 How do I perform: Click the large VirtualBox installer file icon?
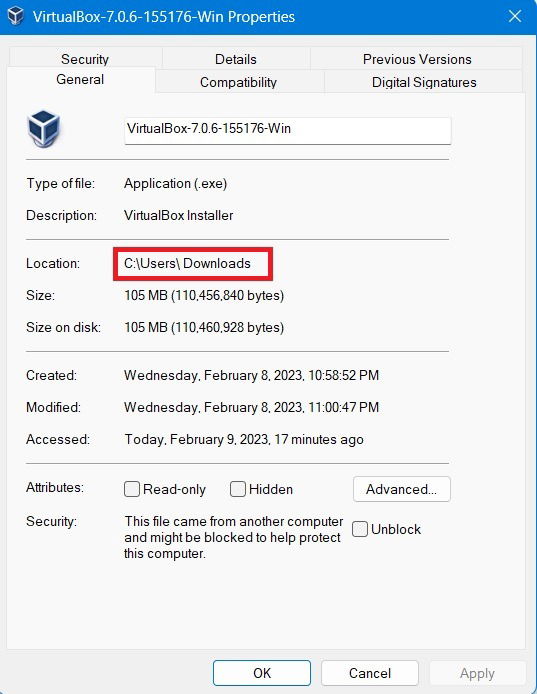click(44, 129)
